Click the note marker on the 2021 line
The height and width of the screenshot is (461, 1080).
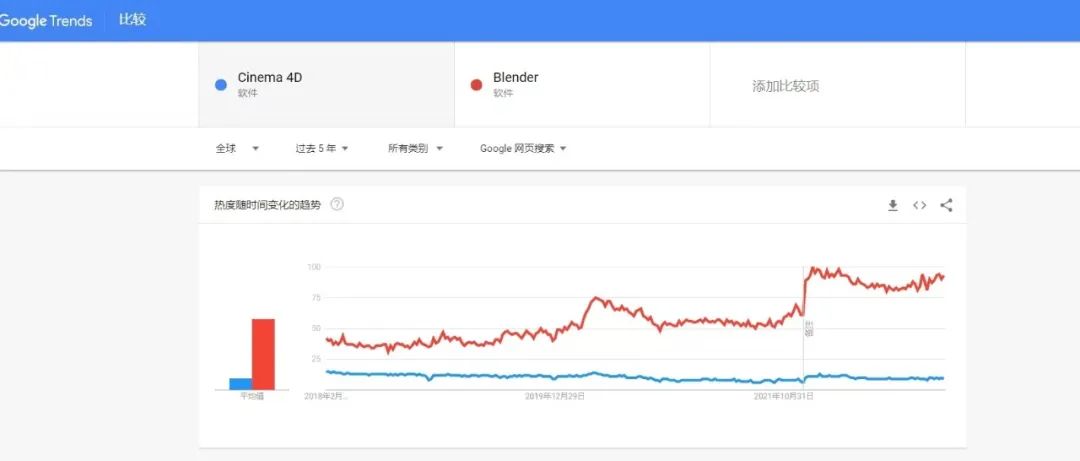tap(809, 329)
